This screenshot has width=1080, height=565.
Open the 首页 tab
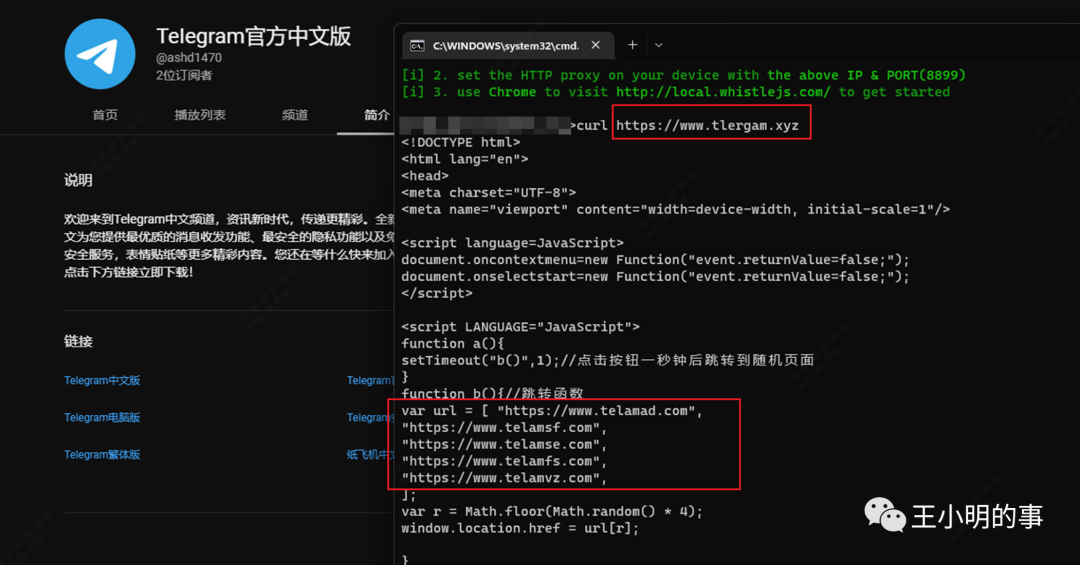pos(105,115)
